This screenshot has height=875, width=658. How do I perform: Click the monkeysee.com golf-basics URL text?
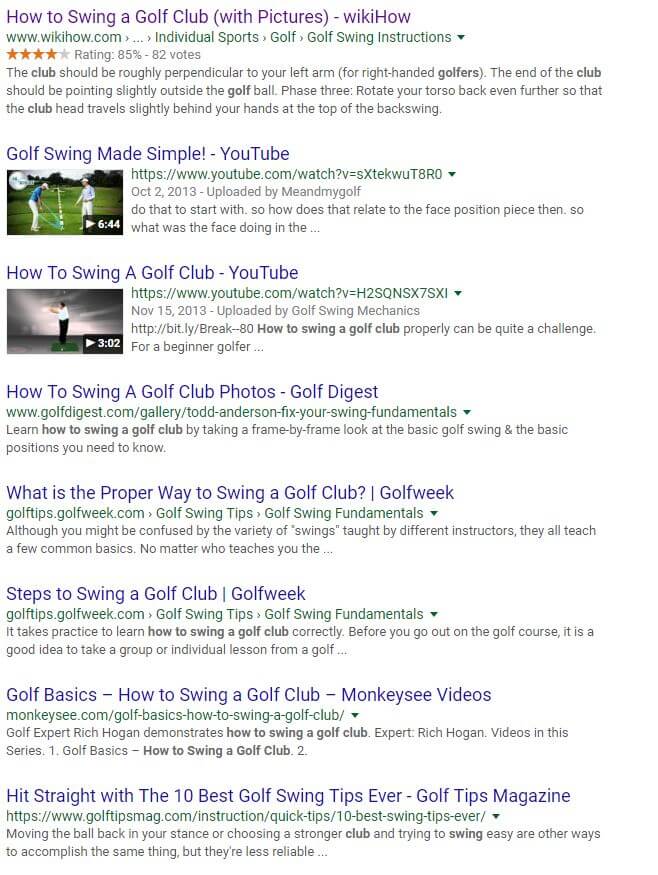click(175, 715)
